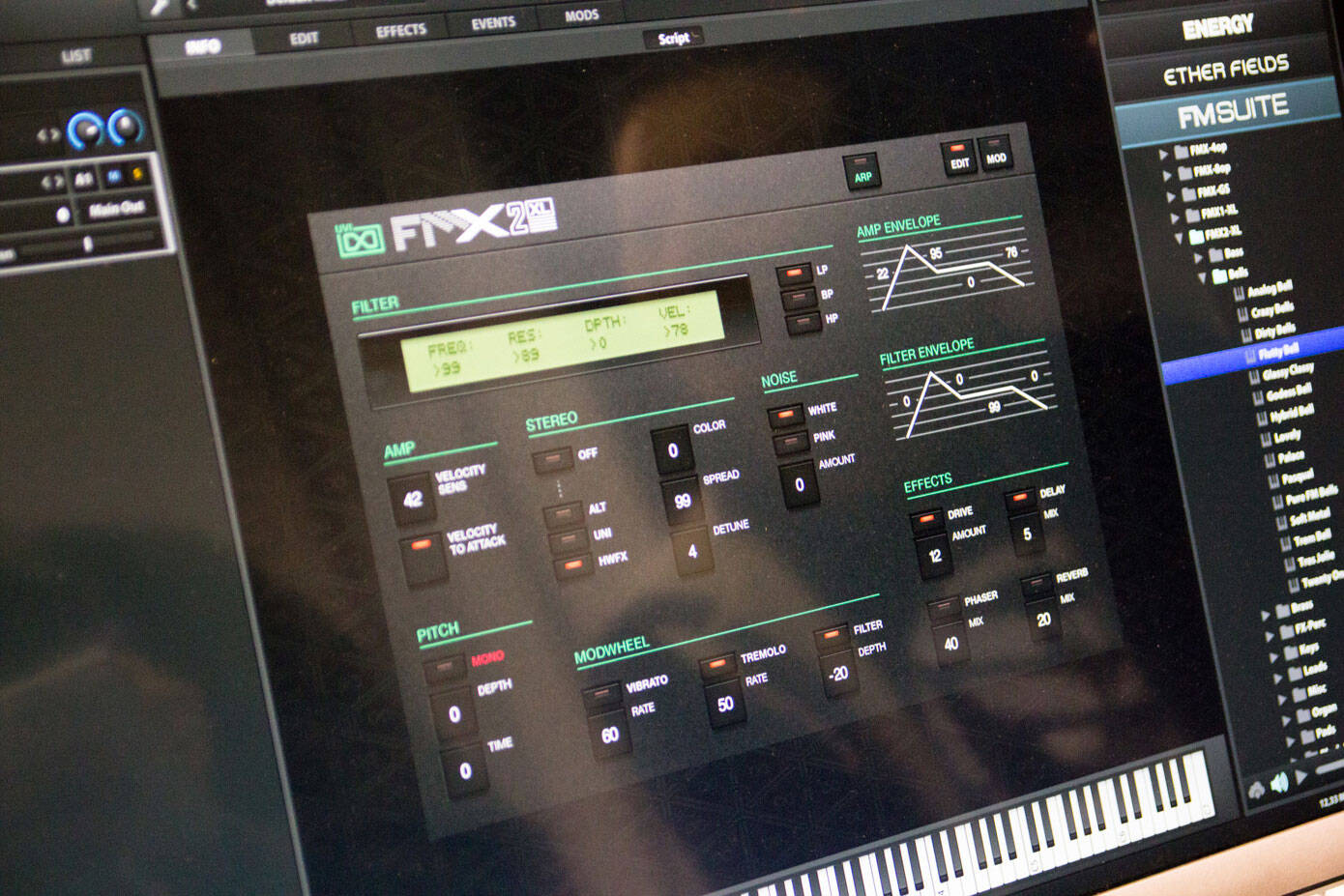Open the LIST tab in left panel
This screenshot has height=896, width=1344.
click(x=75, y=56)
